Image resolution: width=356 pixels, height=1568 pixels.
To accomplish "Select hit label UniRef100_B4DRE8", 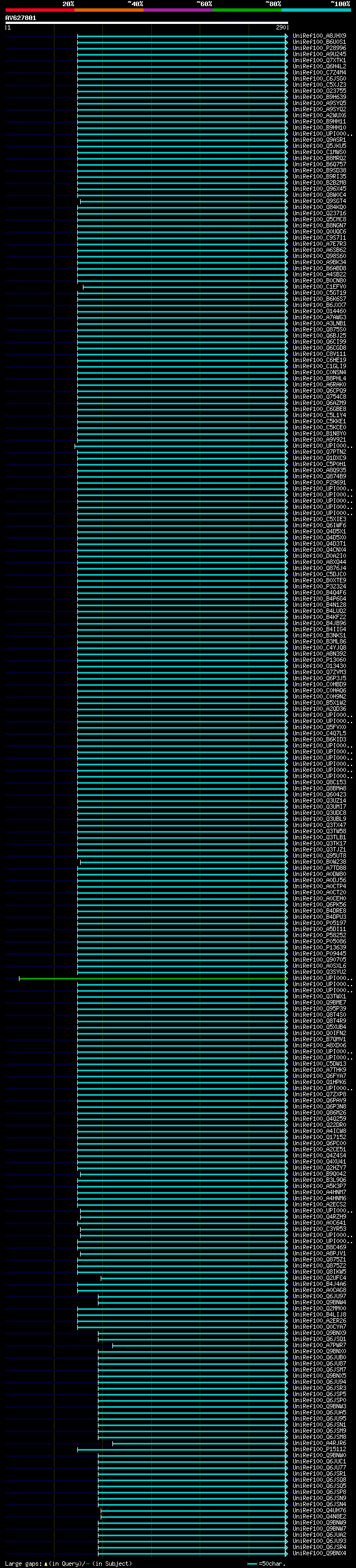I will point(319,911).
